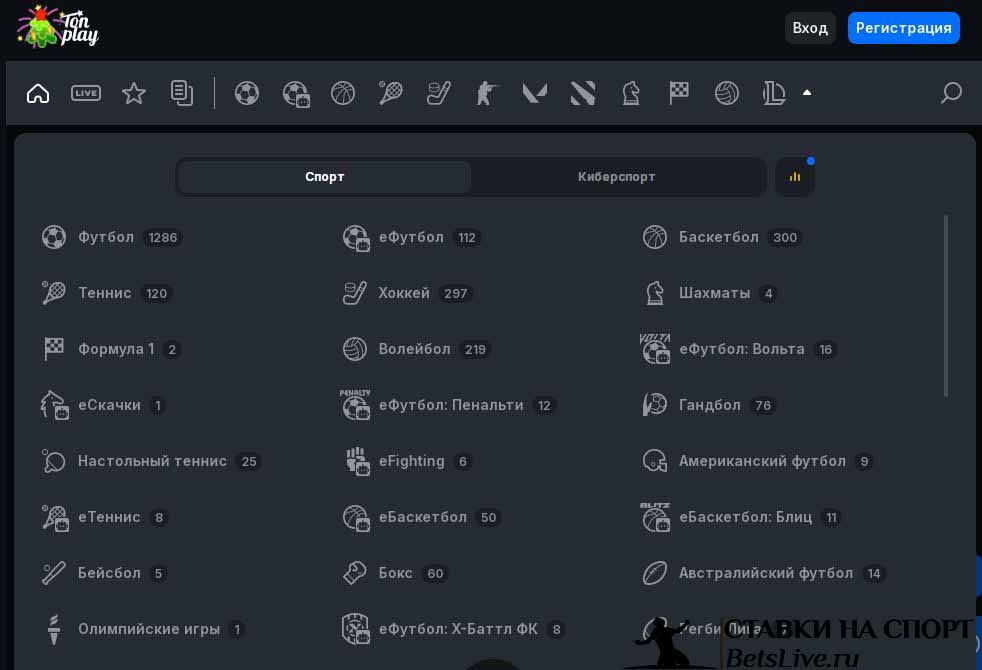Open the search magnifier icon

click(951, 93)
